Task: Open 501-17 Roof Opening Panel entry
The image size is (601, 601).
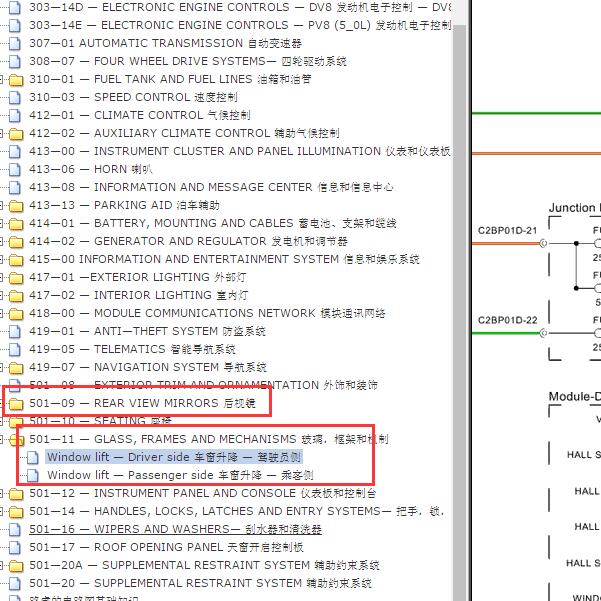Action: tap(166, 548)
